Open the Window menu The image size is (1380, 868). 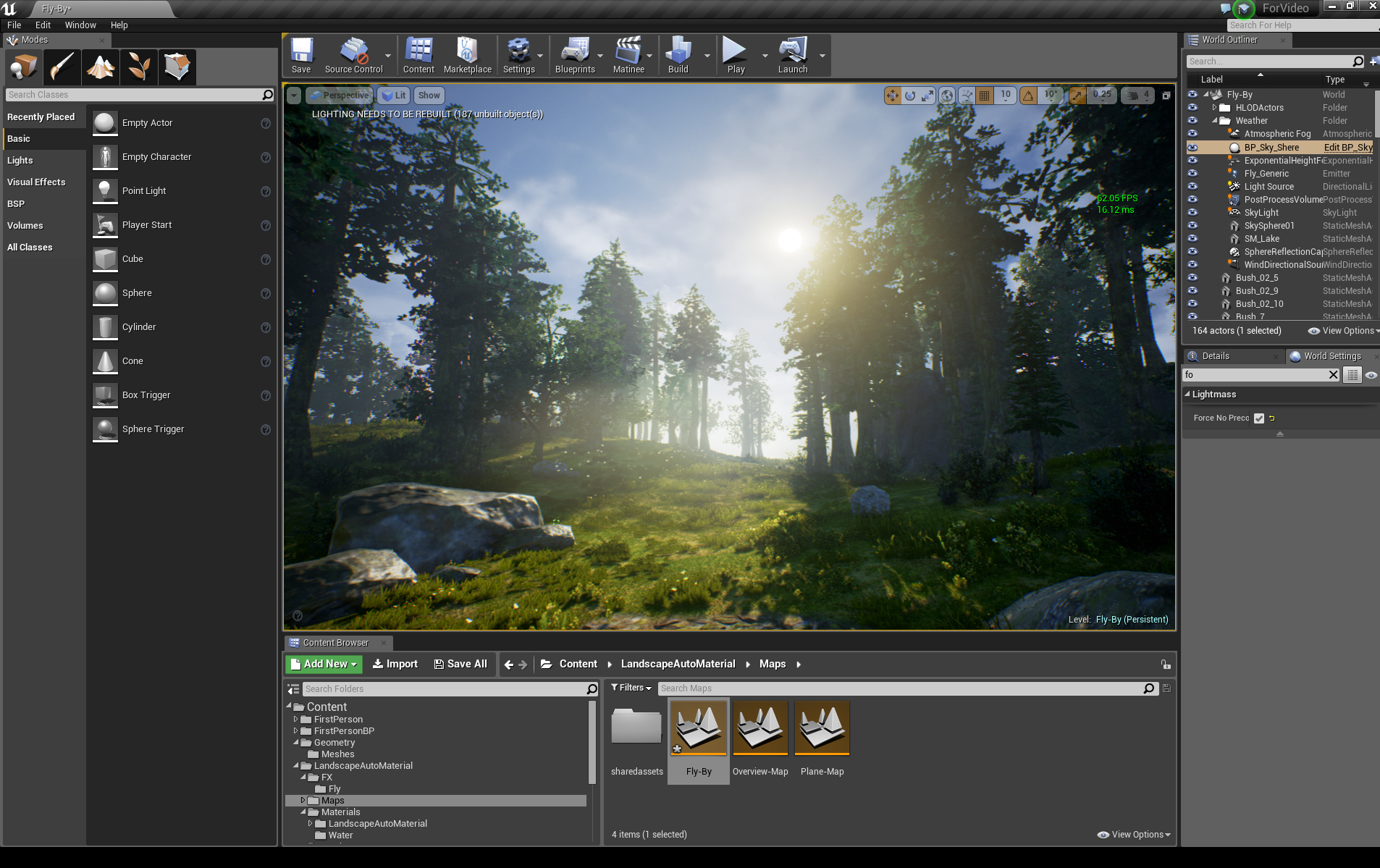80,25
